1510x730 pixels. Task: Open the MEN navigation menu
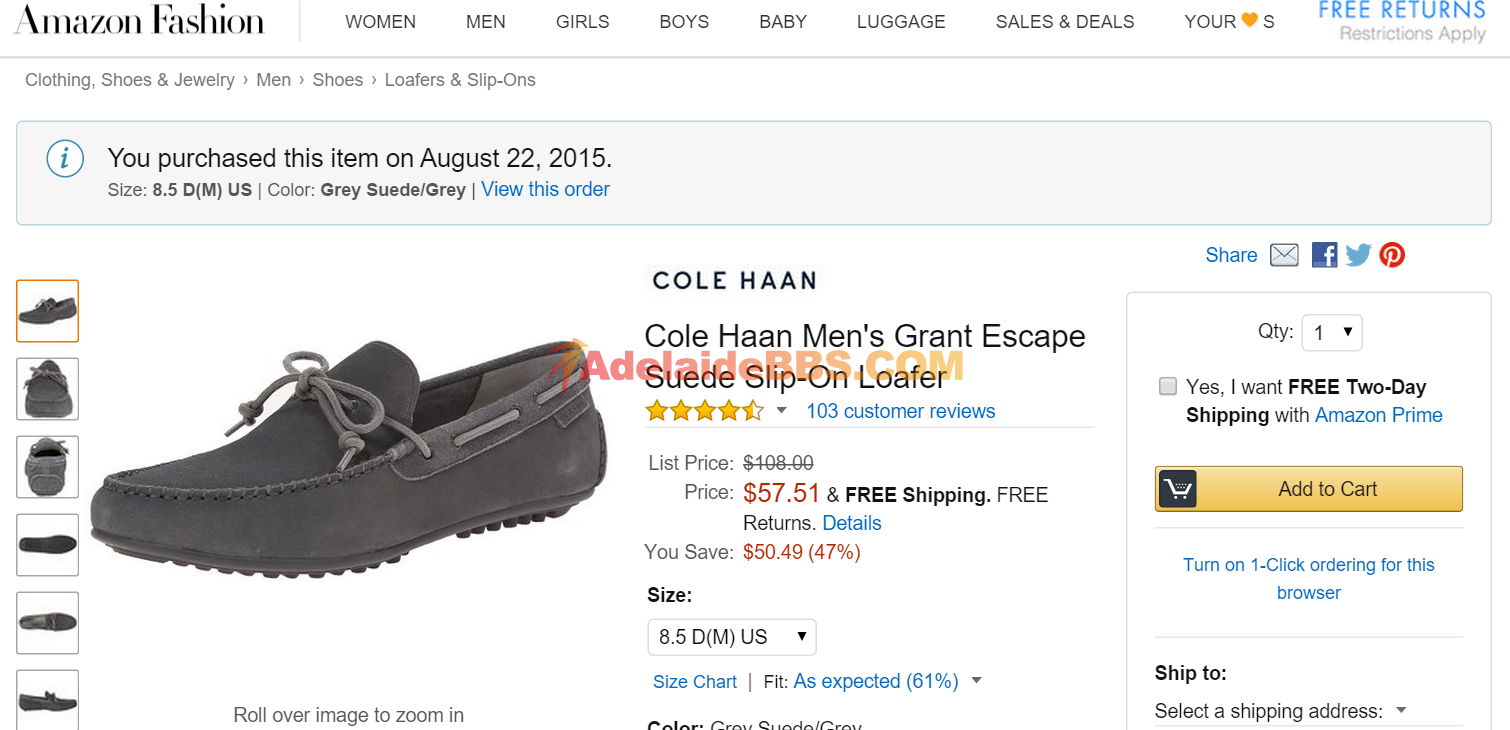[x=486, y=22]
